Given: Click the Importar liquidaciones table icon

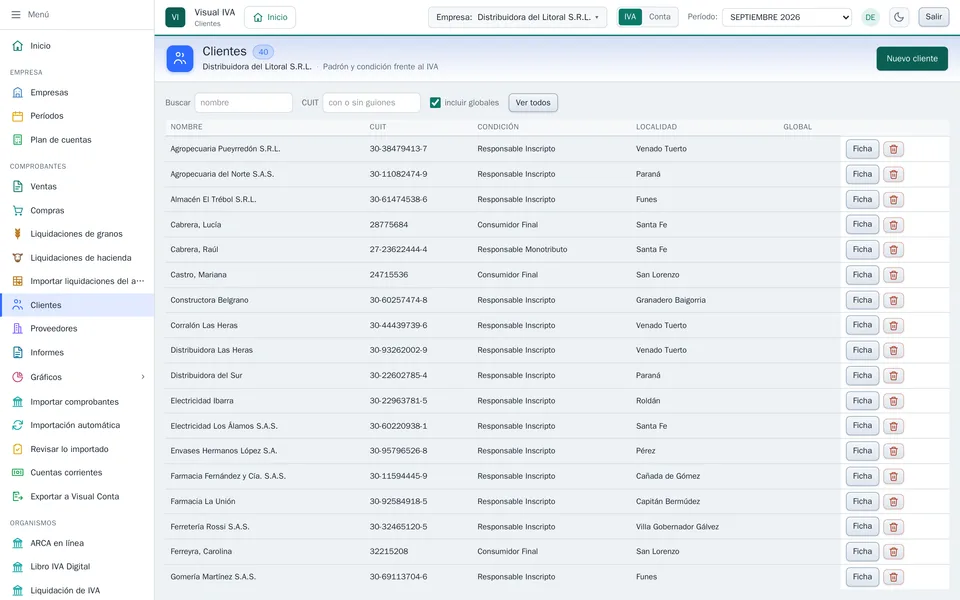Looking at the screenshot, I should click(x=18, y=281).
